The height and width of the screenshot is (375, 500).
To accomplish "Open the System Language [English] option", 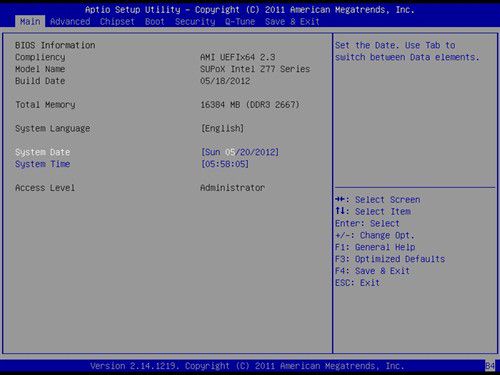I will click(x=222, y=128).
